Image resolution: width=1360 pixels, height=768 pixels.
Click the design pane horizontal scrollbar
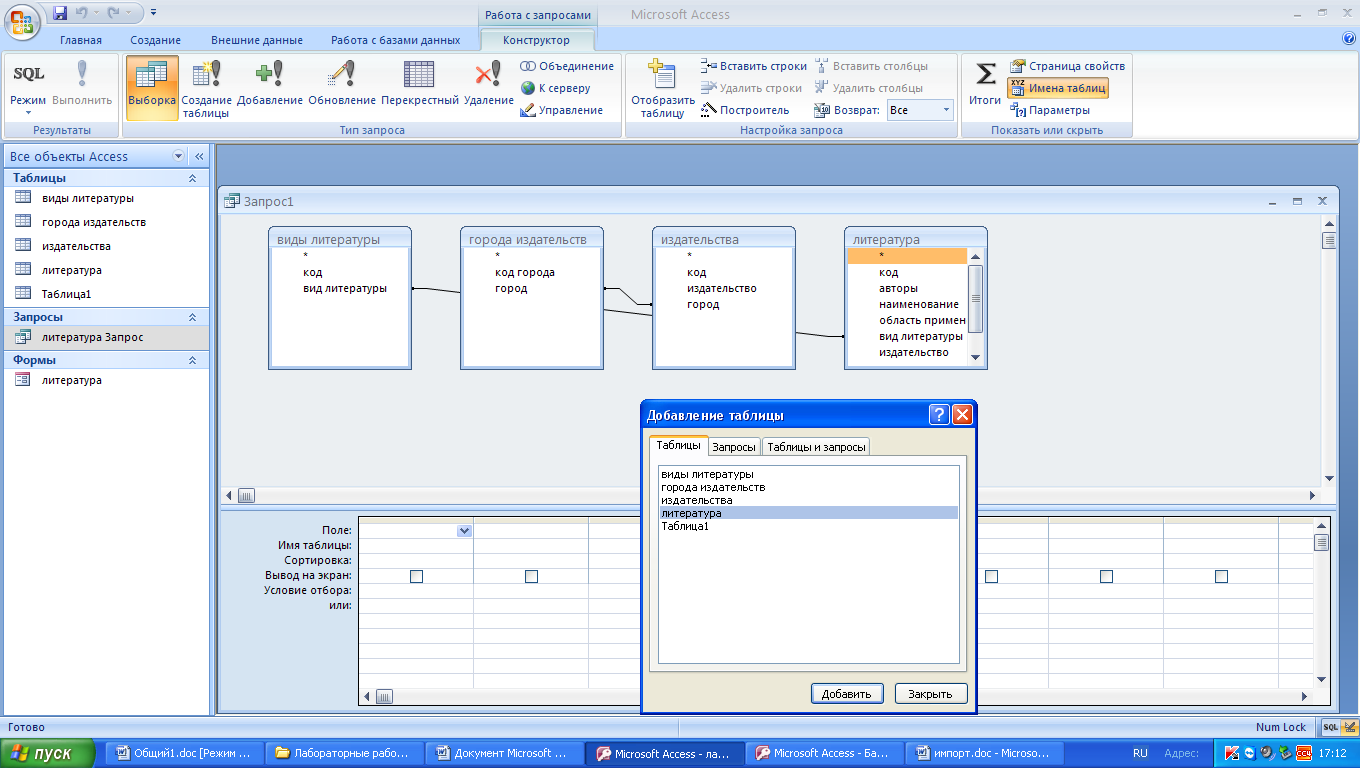770,495
